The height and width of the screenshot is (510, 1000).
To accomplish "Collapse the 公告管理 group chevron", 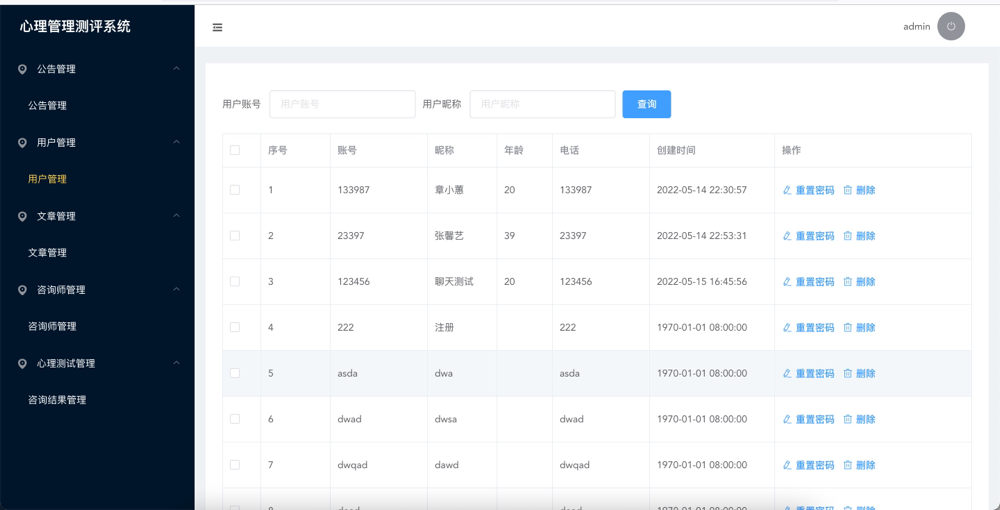I will [177, 69].
